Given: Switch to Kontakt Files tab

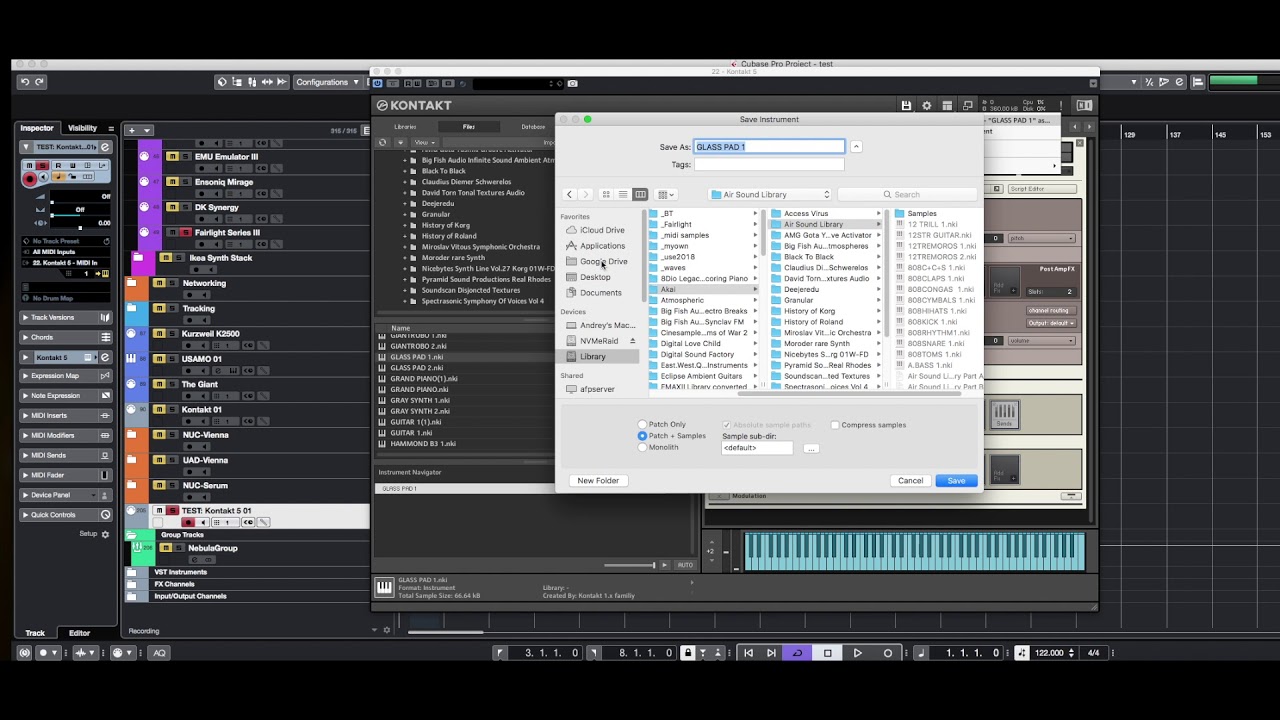Looking at the screenshot, I should [x=469, y=127].
